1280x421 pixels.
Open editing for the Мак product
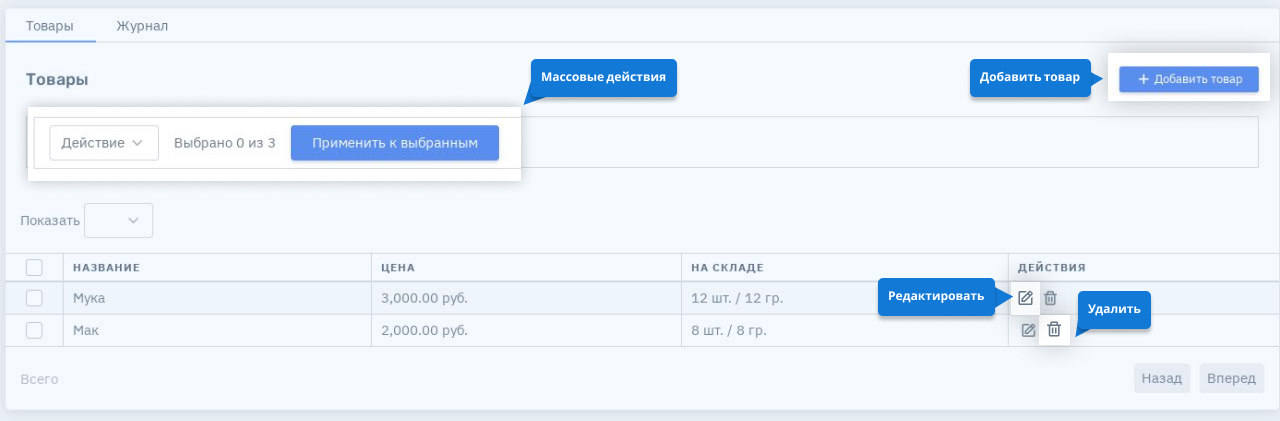point(1028,330)
